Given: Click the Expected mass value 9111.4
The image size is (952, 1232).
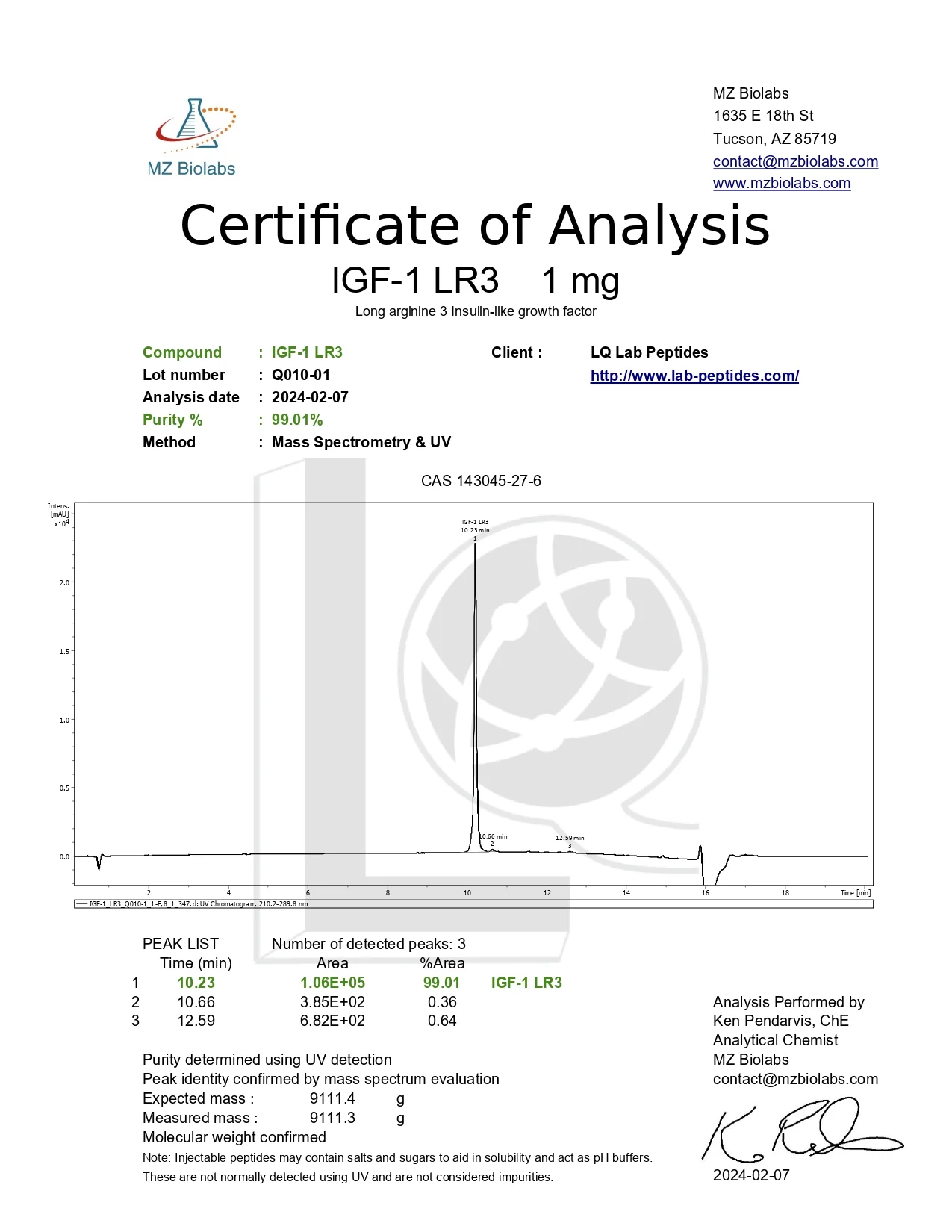Looking at the screenshot, I should [x=332, y=1098].
